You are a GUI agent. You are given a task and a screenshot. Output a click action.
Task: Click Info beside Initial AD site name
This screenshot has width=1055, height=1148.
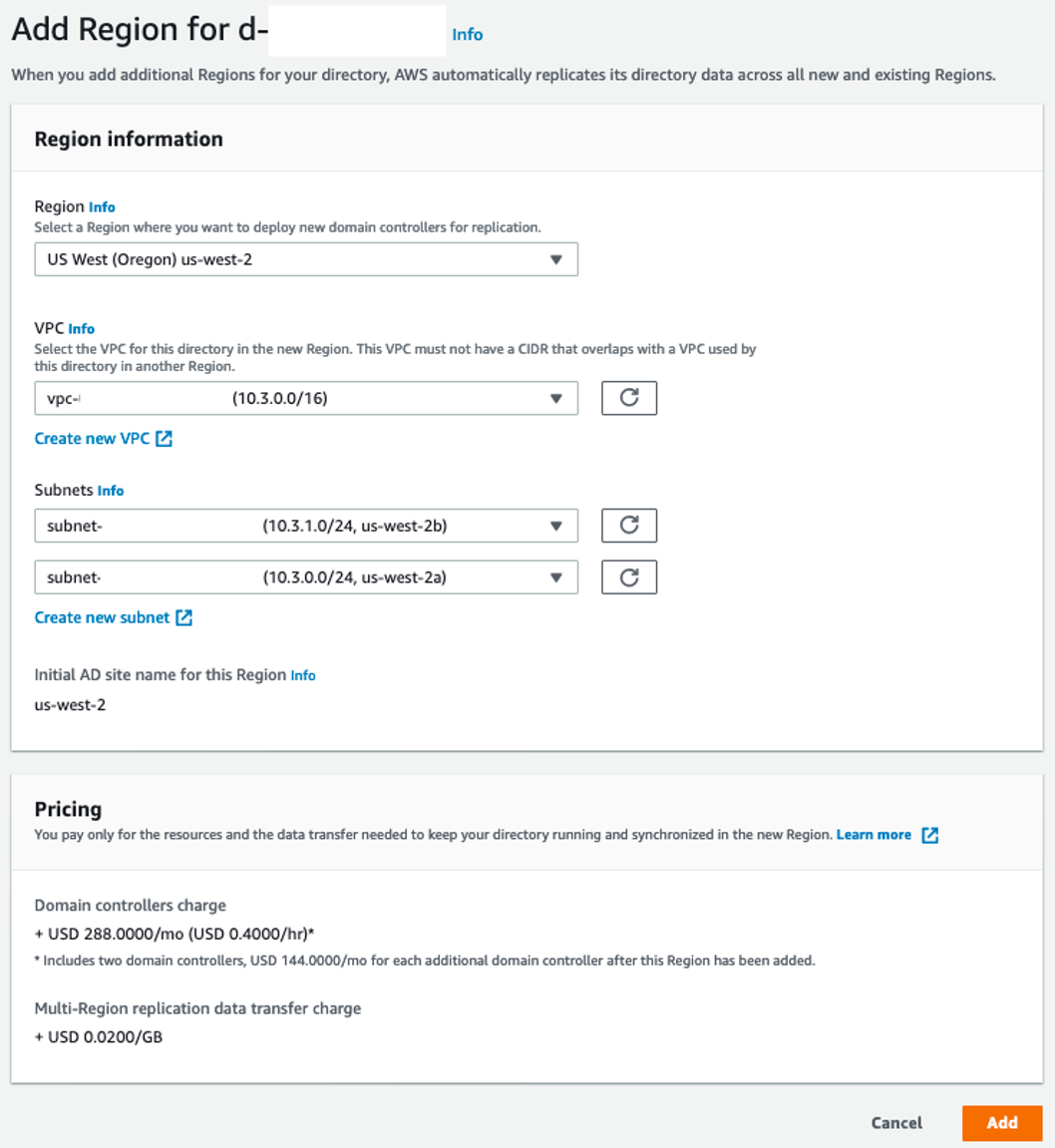[x=302, y=675]
